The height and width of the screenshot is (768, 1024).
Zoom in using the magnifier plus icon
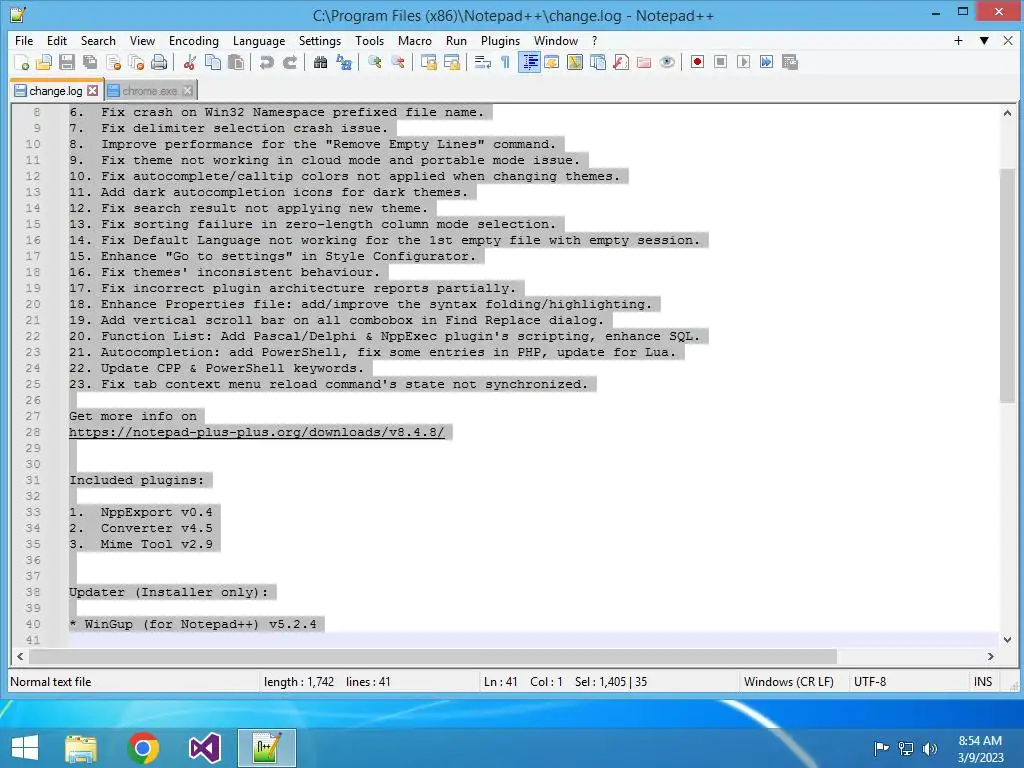(374, 62)
